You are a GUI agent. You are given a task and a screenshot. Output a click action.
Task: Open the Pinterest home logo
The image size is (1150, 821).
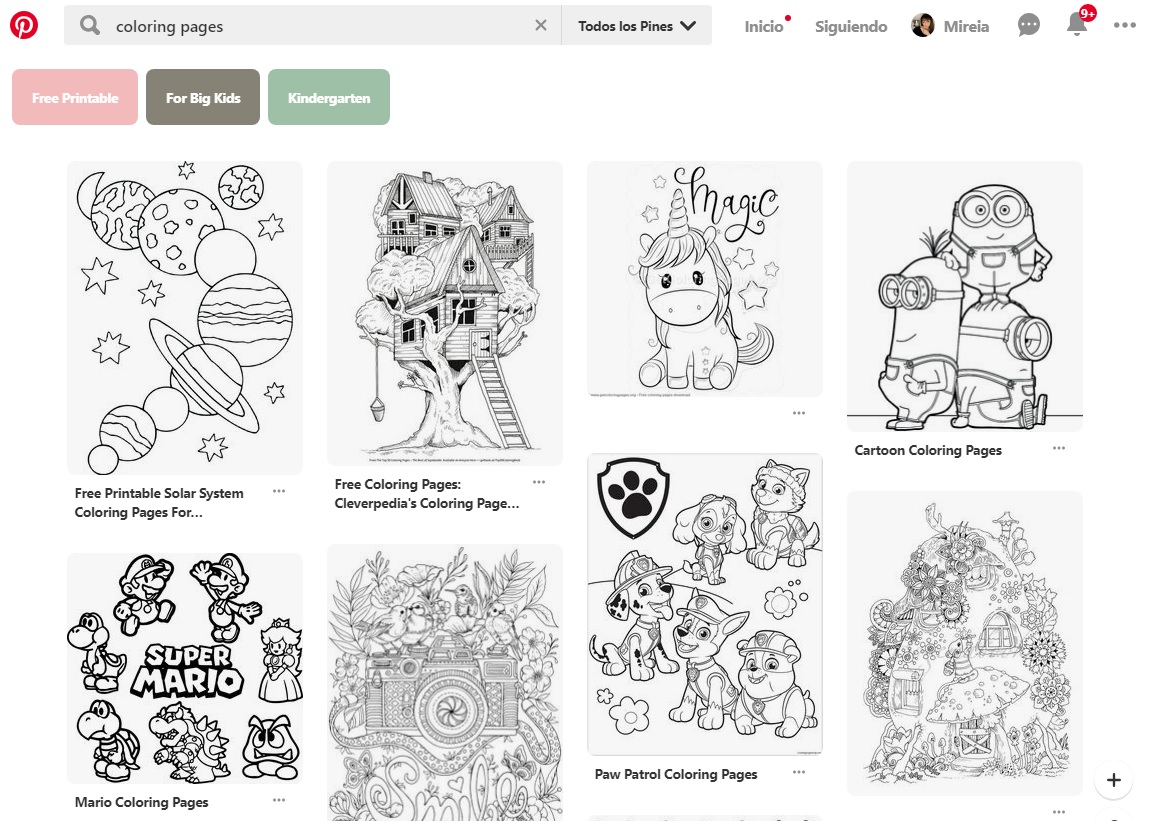[x=22, y=25]
